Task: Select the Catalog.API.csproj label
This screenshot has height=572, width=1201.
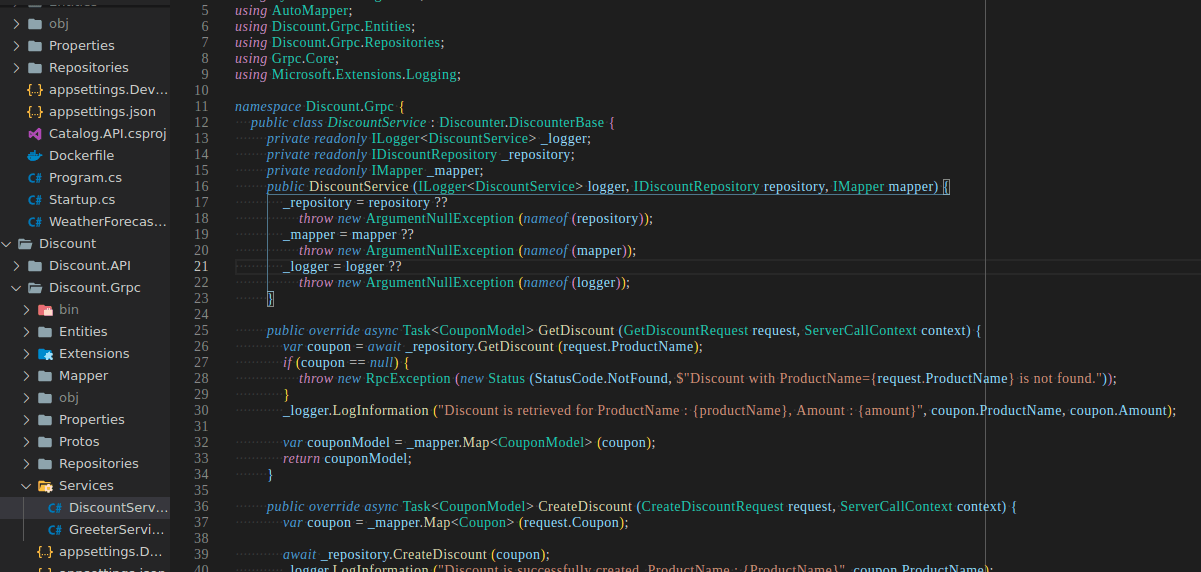Action: click(x=107, y=133)
